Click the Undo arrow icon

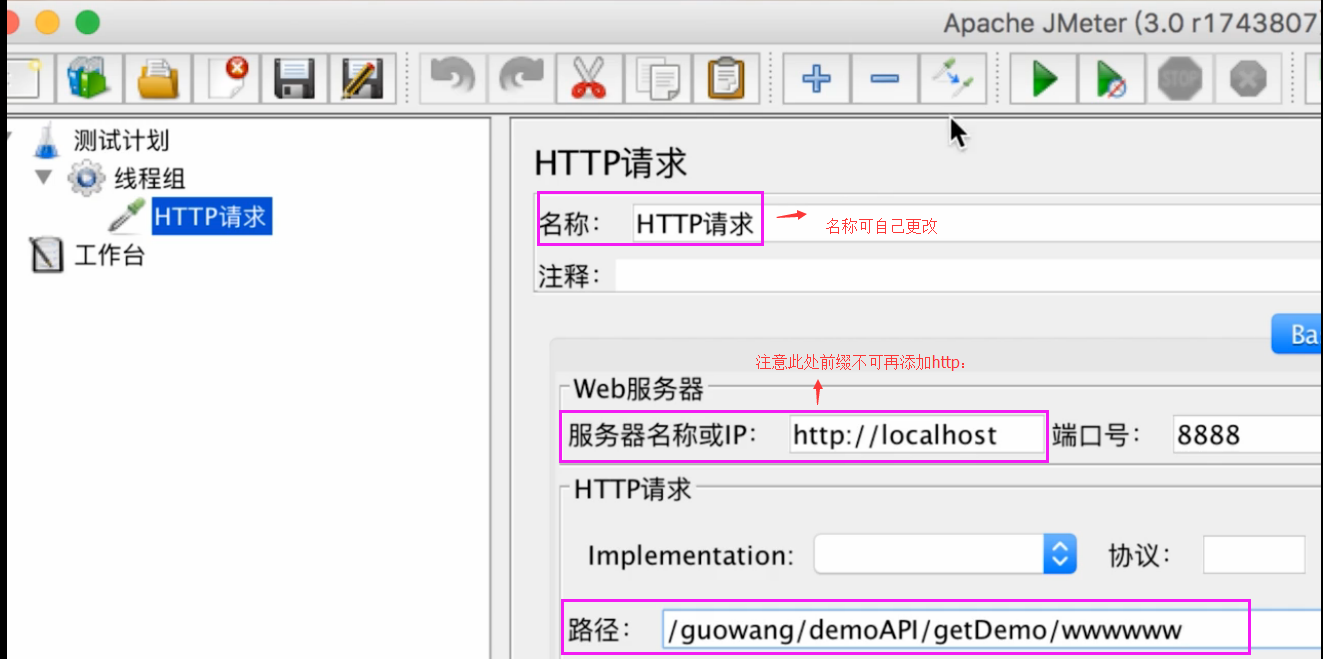[x=453, y=77]
